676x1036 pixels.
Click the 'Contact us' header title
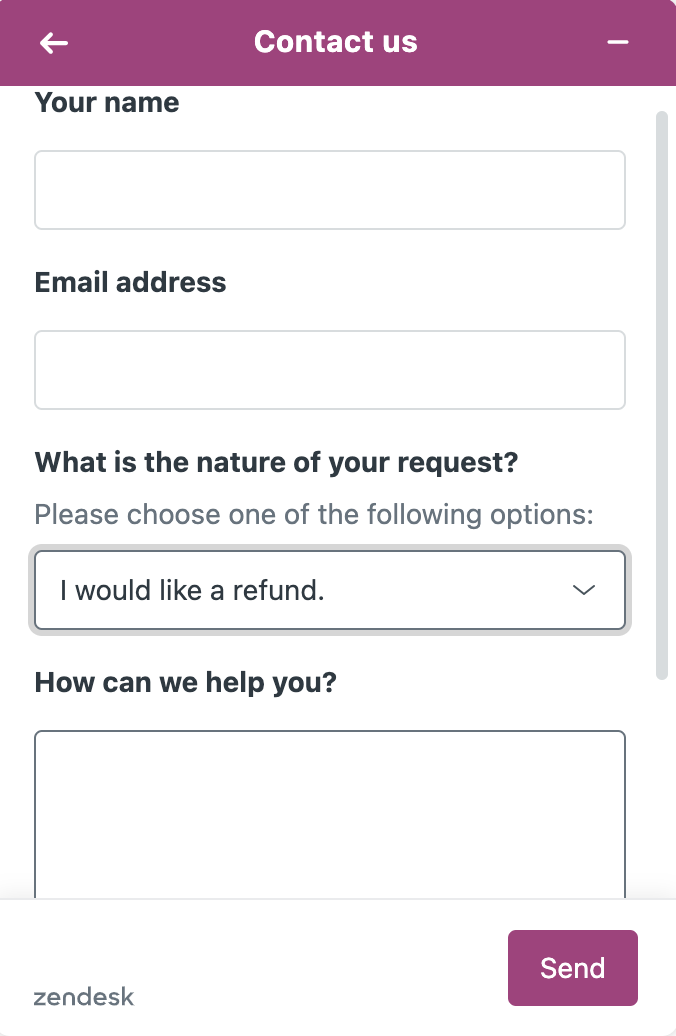pos(336,42)
